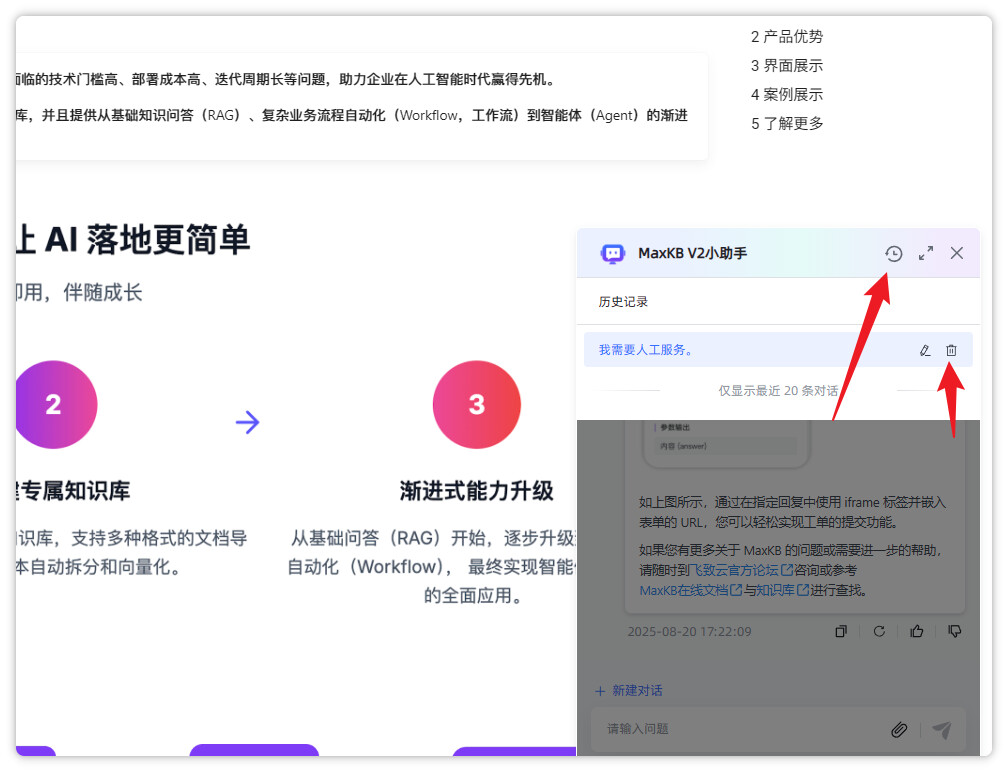Viewport: 1008px width, 772px height.
Task: Open the 飞致云官方论坛 link
Action: pyautogui.click(x=741, y=570)
